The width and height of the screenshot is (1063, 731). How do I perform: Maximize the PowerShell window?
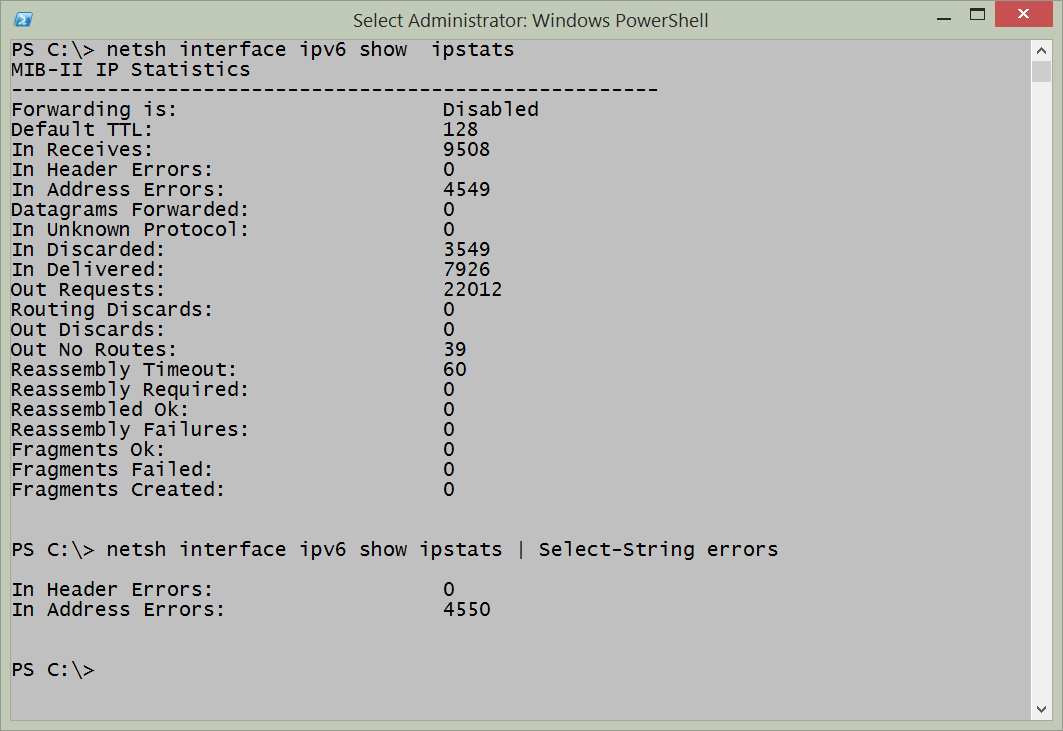tap(978, 15)
